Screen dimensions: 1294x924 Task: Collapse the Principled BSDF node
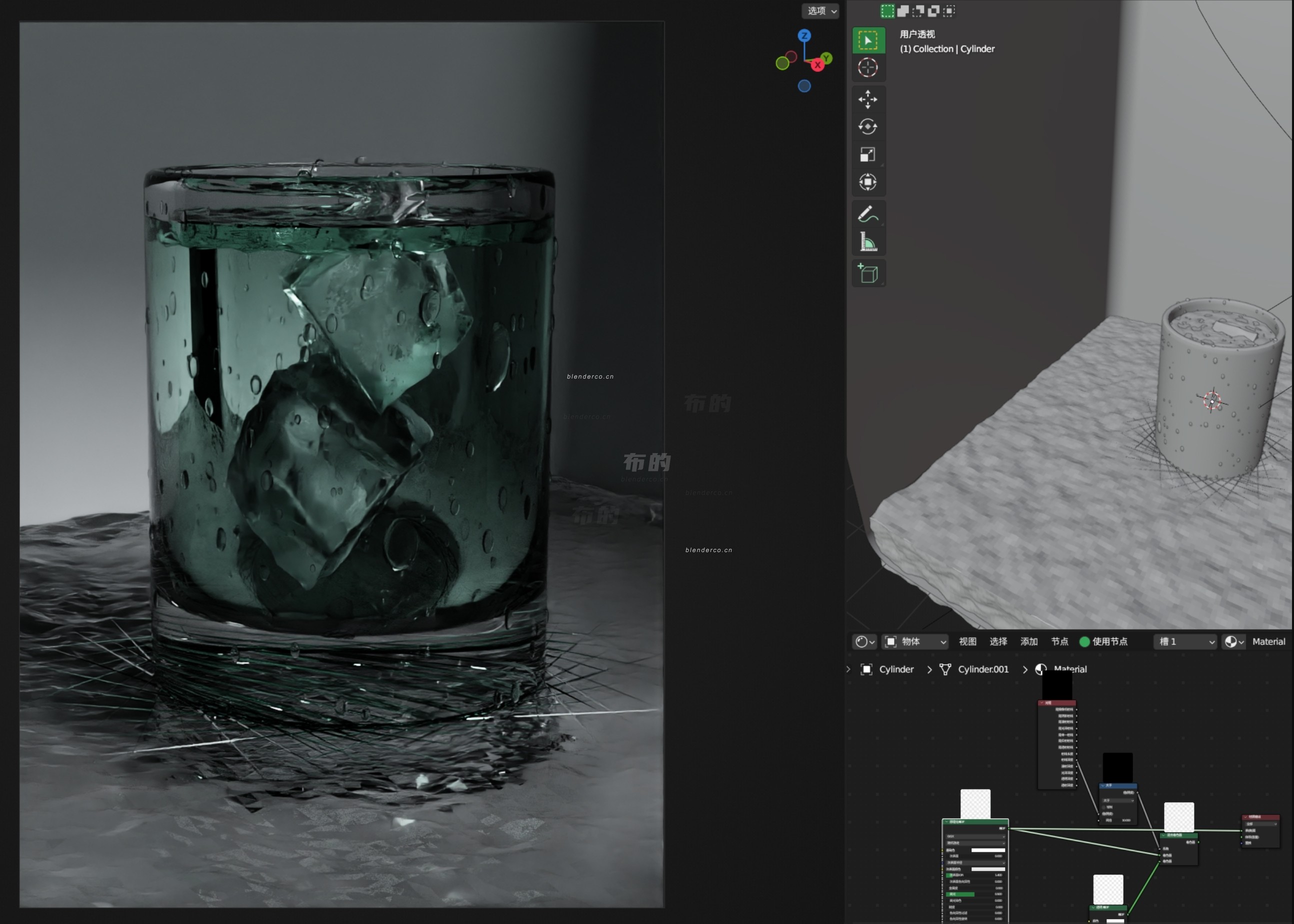[947, 821]
